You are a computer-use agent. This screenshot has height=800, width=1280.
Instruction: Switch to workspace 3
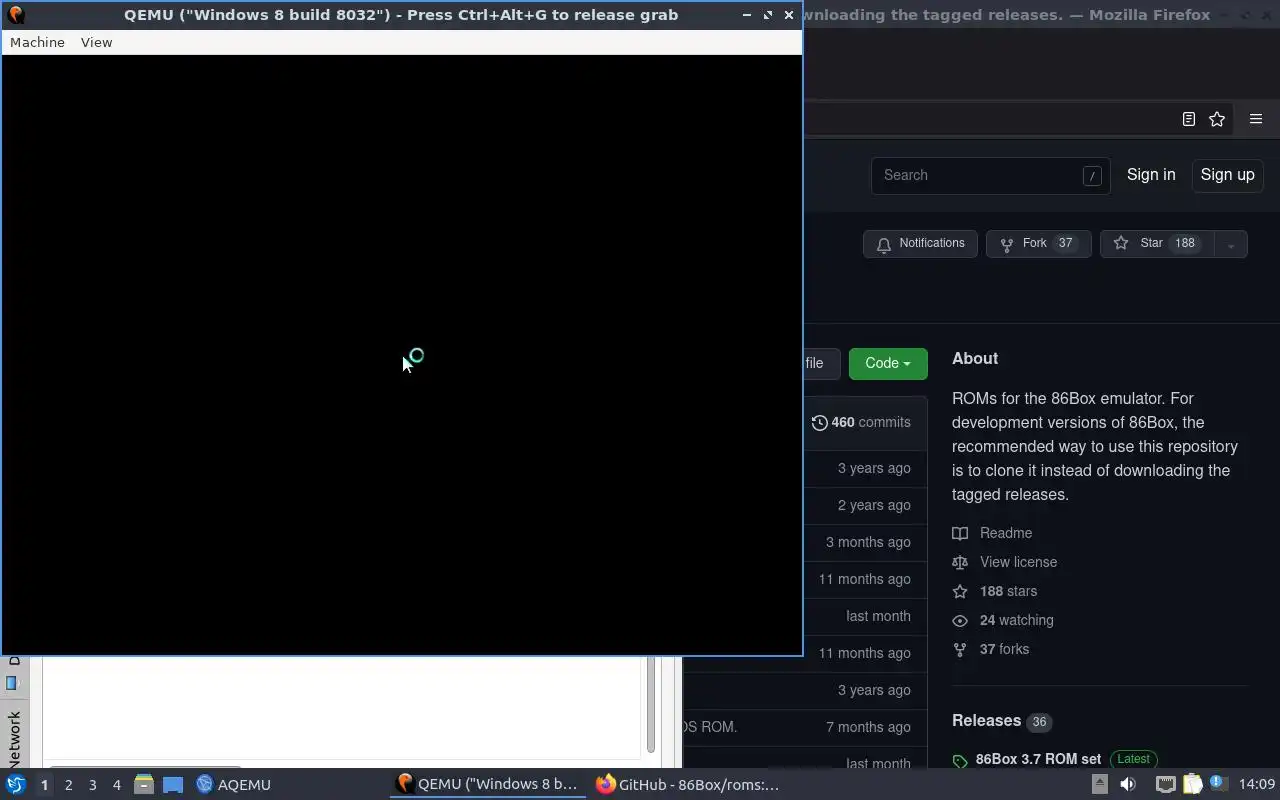(x=92, y=785)
